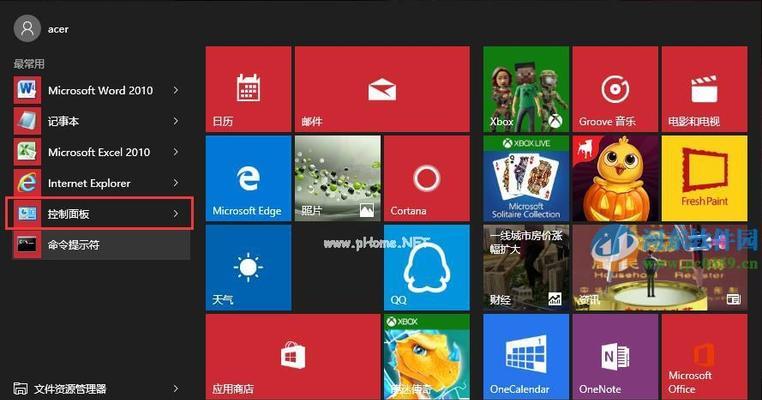Open the Calendar (日历) tile
Screen dimensions: 762x400
coord(248,89)
